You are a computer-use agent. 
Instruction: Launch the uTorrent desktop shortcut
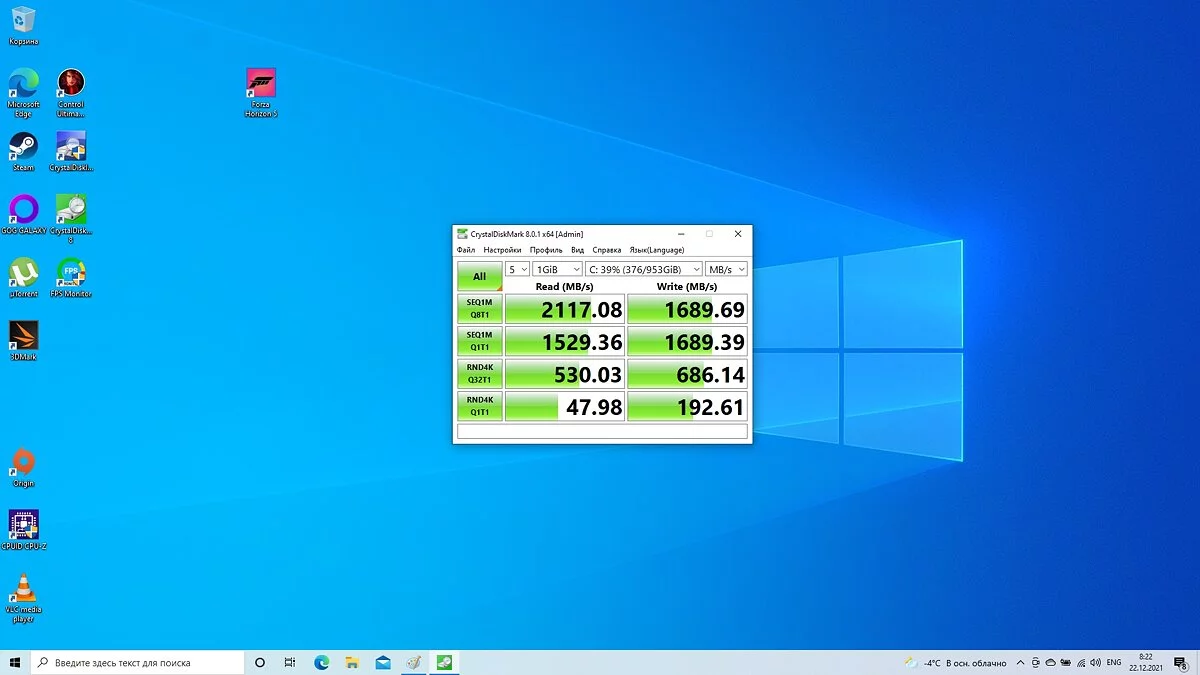point(23,273)
